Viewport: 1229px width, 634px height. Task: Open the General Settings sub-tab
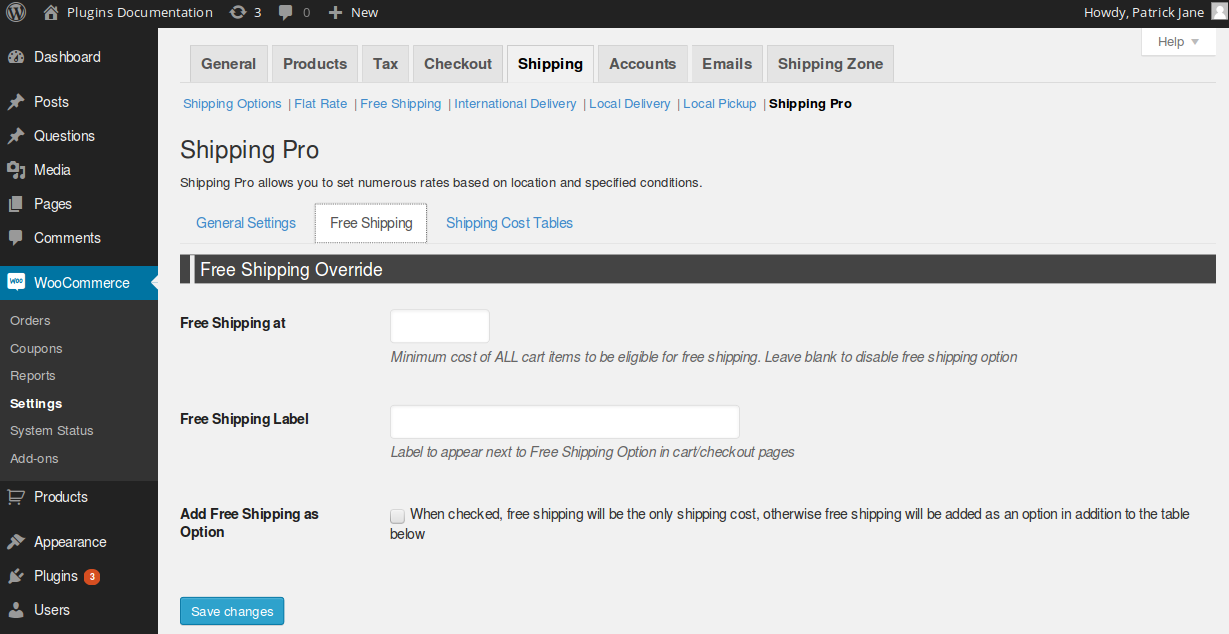pos(246,223)
